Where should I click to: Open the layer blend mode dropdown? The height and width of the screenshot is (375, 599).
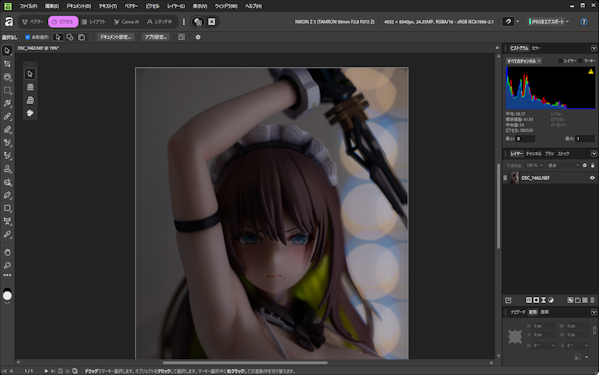pos(563,165)
